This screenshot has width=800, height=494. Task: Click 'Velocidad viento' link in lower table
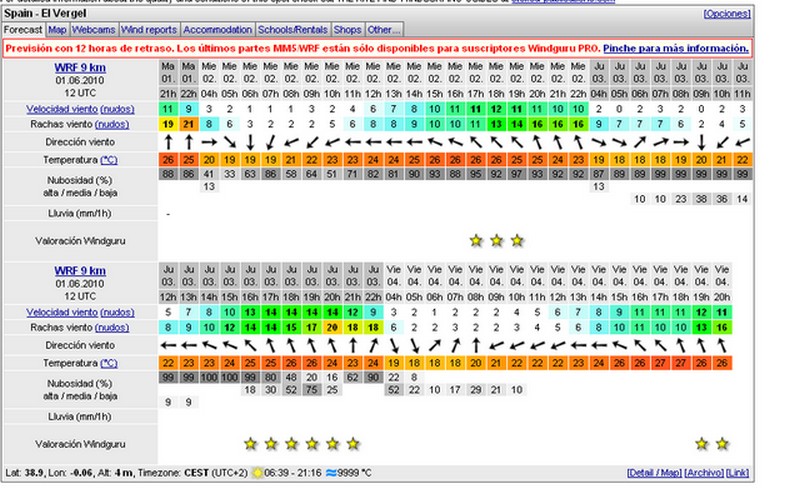[62, 312]
